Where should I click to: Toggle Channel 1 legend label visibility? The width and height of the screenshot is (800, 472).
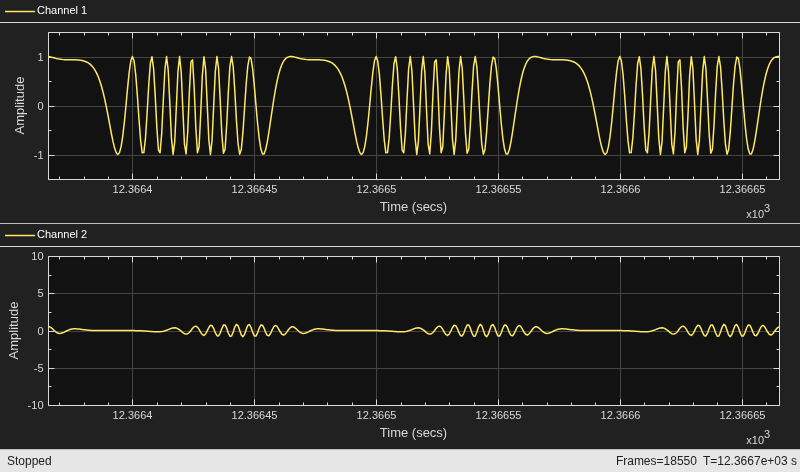click(62, 10)
